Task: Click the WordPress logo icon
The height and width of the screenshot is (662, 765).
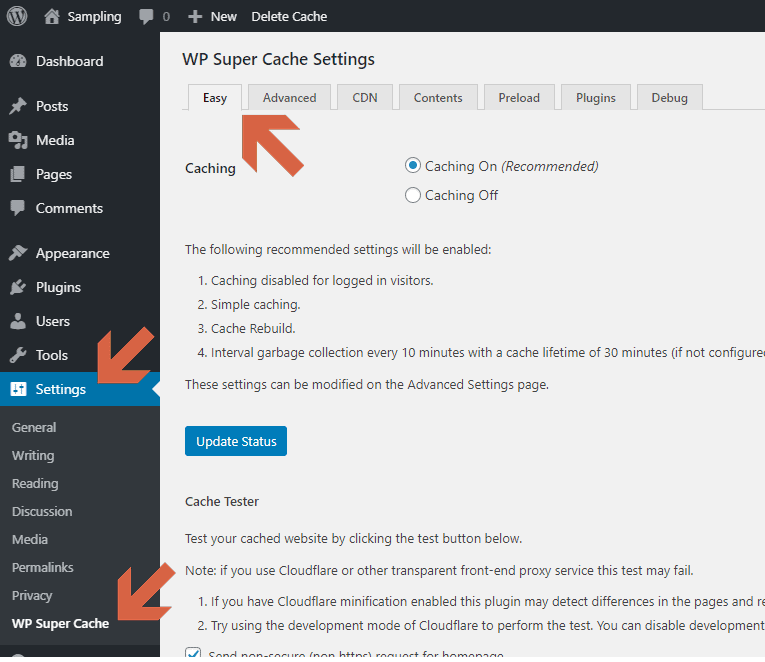Action: (17, 16)
